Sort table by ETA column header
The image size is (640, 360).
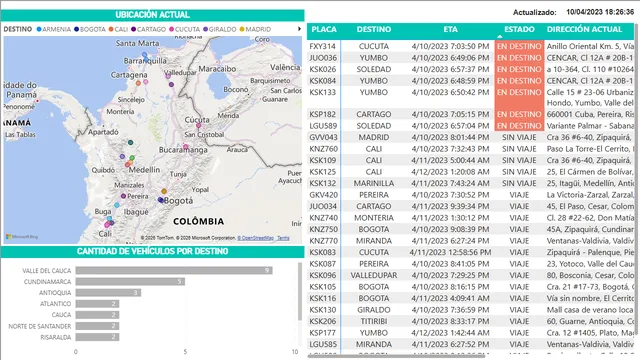point(451,29)
